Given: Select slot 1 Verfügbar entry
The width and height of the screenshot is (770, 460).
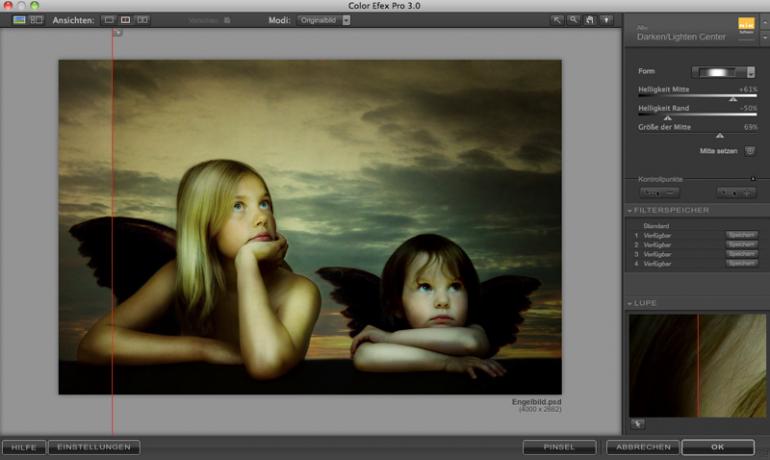Looking at the screenshot, I should tap(657, 236).
